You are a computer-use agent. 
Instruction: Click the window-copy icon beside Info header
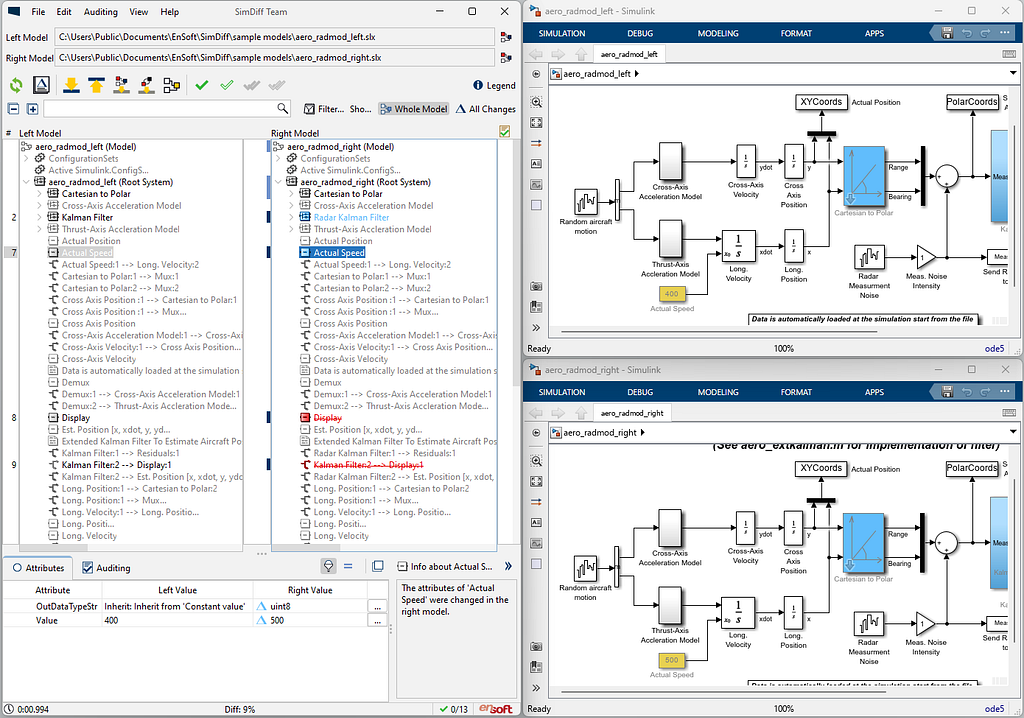[x=377, y=566]
